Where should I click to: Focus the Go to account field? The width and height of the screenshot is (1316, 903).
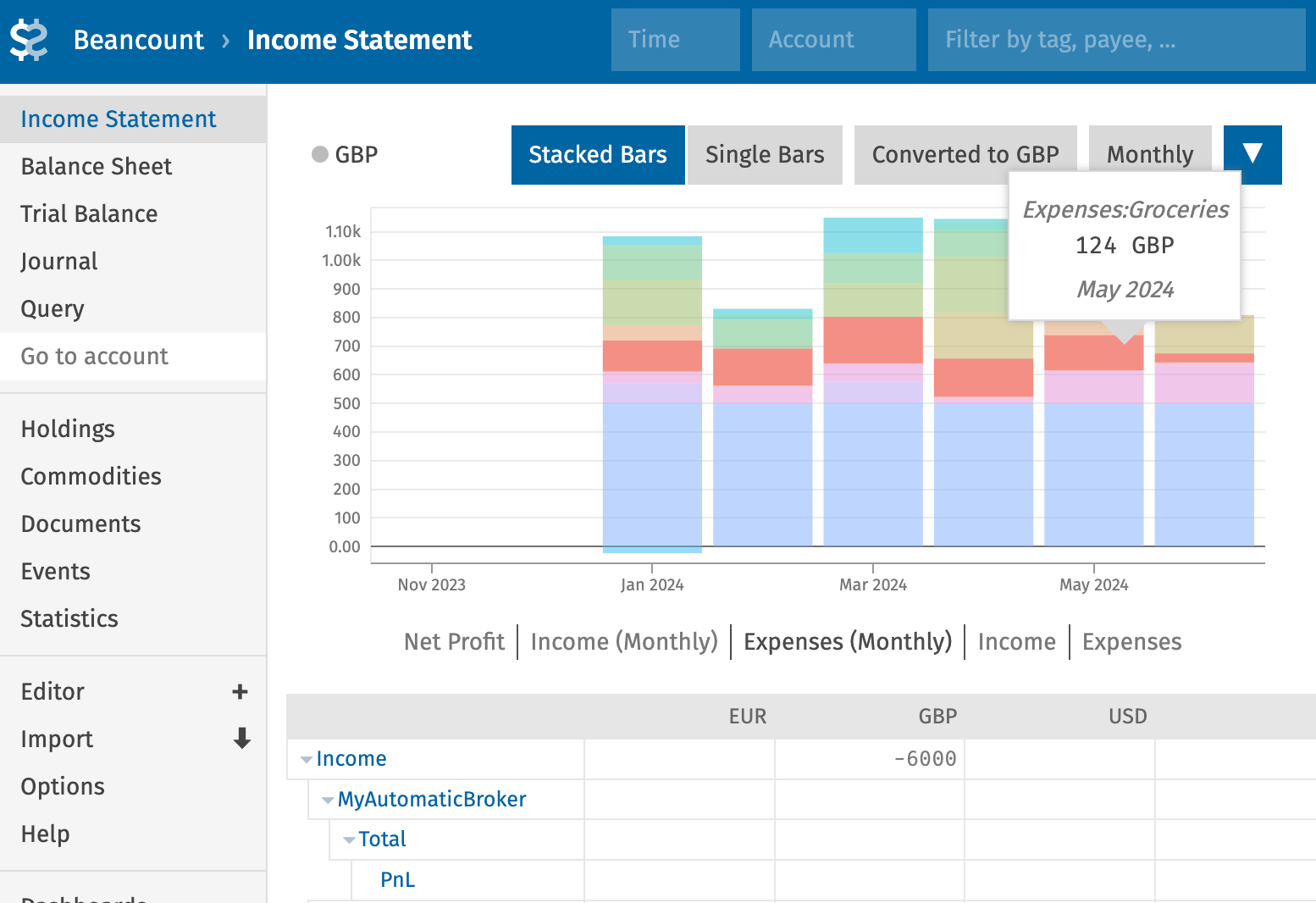133,357
